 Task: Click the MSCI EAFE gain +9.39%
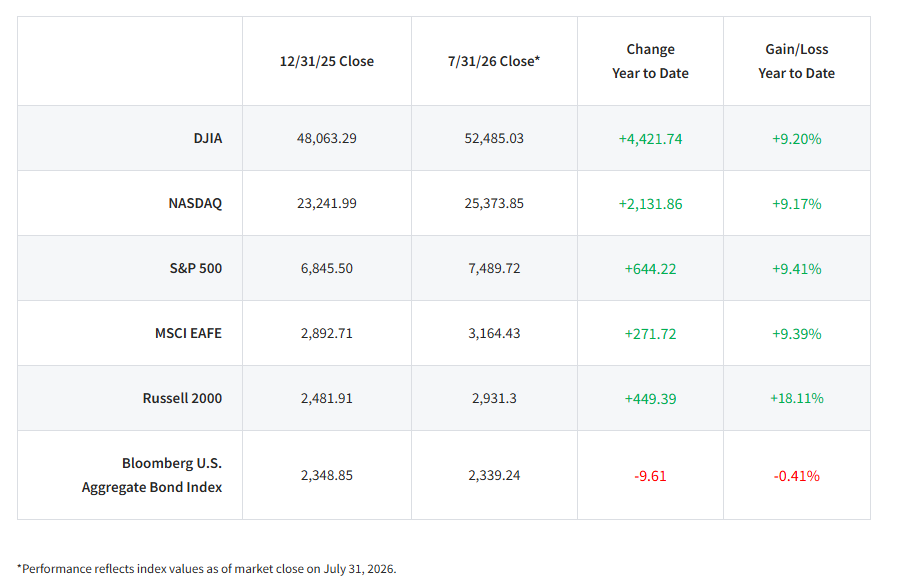tap(797, 333)
